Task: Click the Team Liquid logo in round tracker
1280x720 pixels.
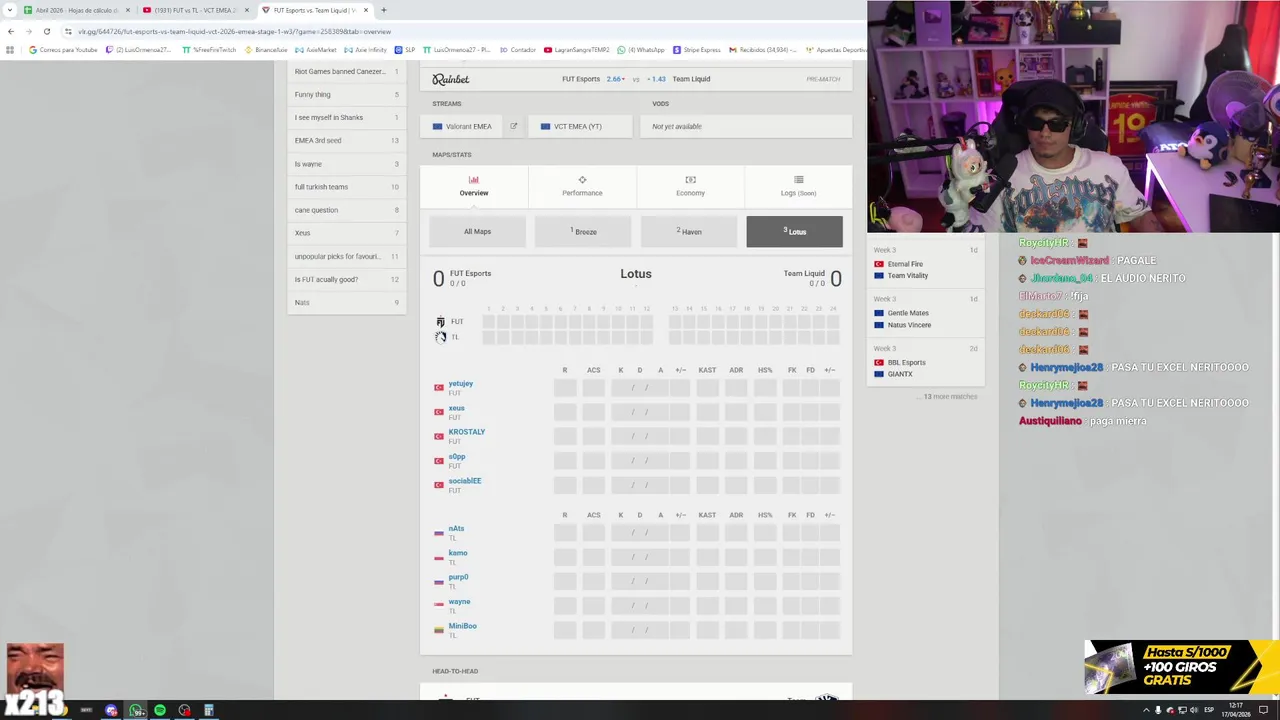Action: [x=440, y=337]
